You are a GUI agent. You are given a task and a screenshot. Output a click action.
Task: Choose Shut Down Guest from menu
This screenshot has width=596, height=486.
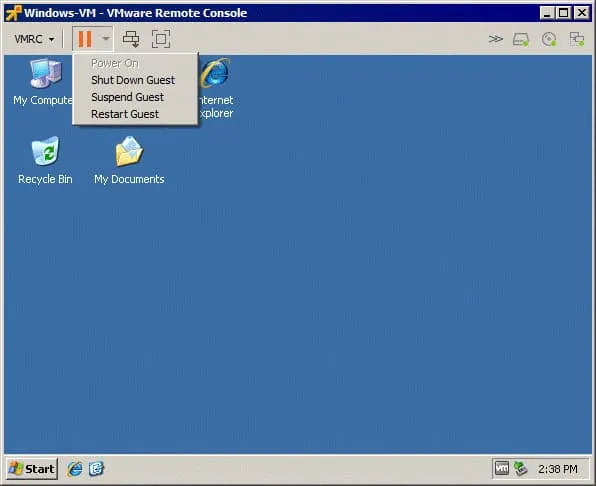pyautogui.click(x=133, y=80)
